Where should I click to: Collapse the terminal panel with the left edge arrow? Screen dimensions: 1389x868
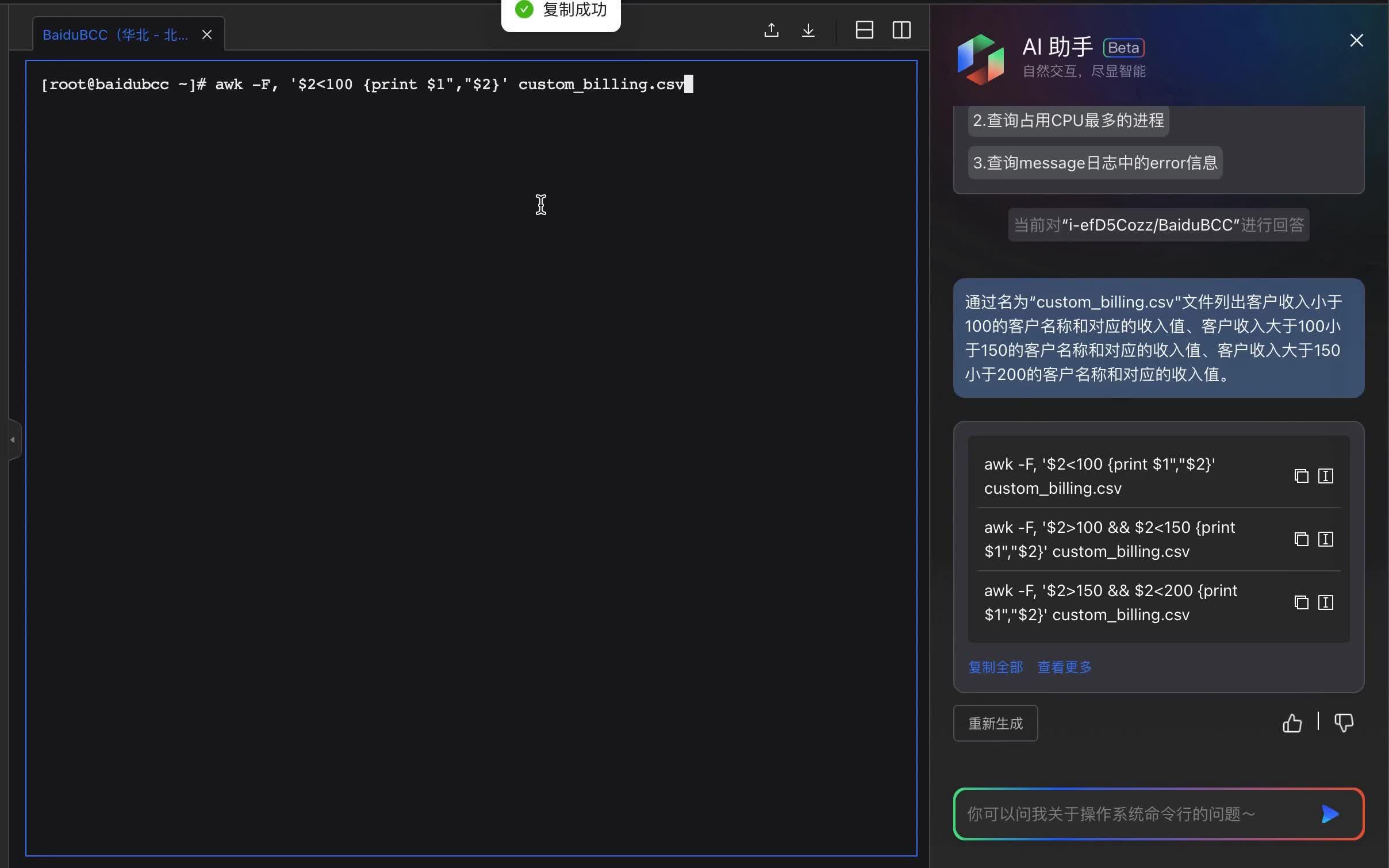click(x=12, y=440)
